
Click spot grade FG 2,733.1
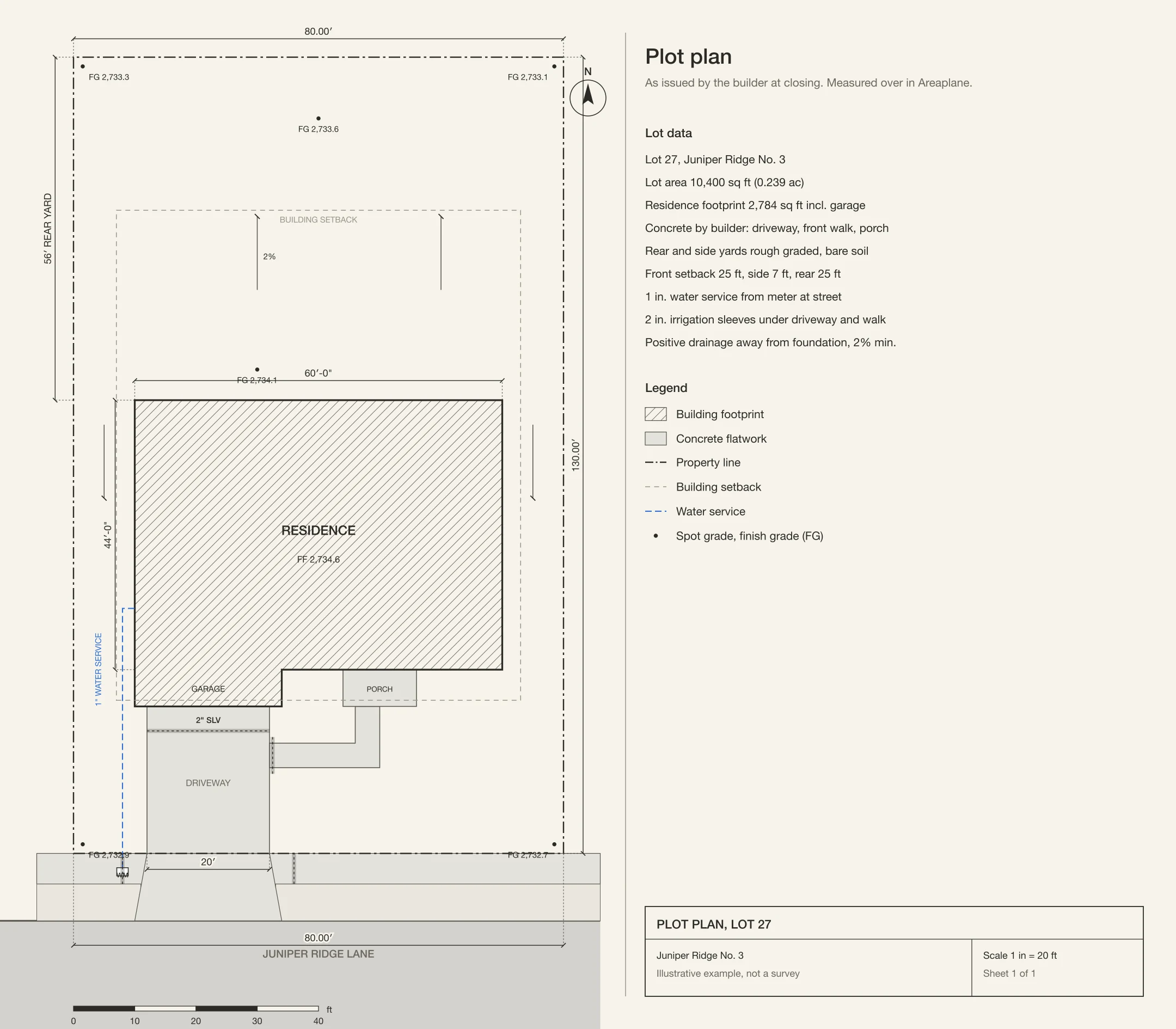pos(528,77)
